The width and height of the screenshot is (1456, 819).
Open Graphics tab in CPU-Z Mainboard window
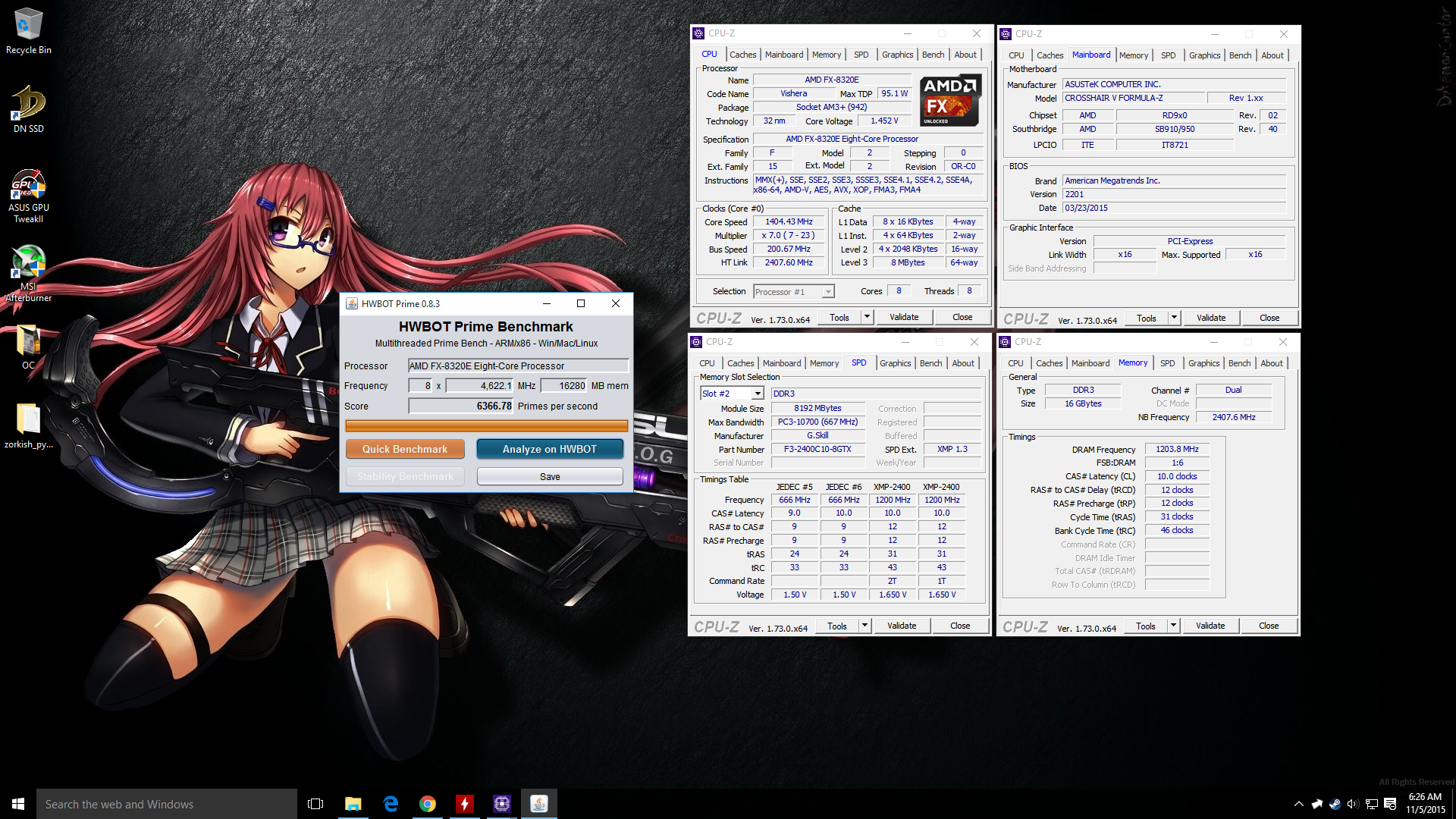(x=1204, y=55)
